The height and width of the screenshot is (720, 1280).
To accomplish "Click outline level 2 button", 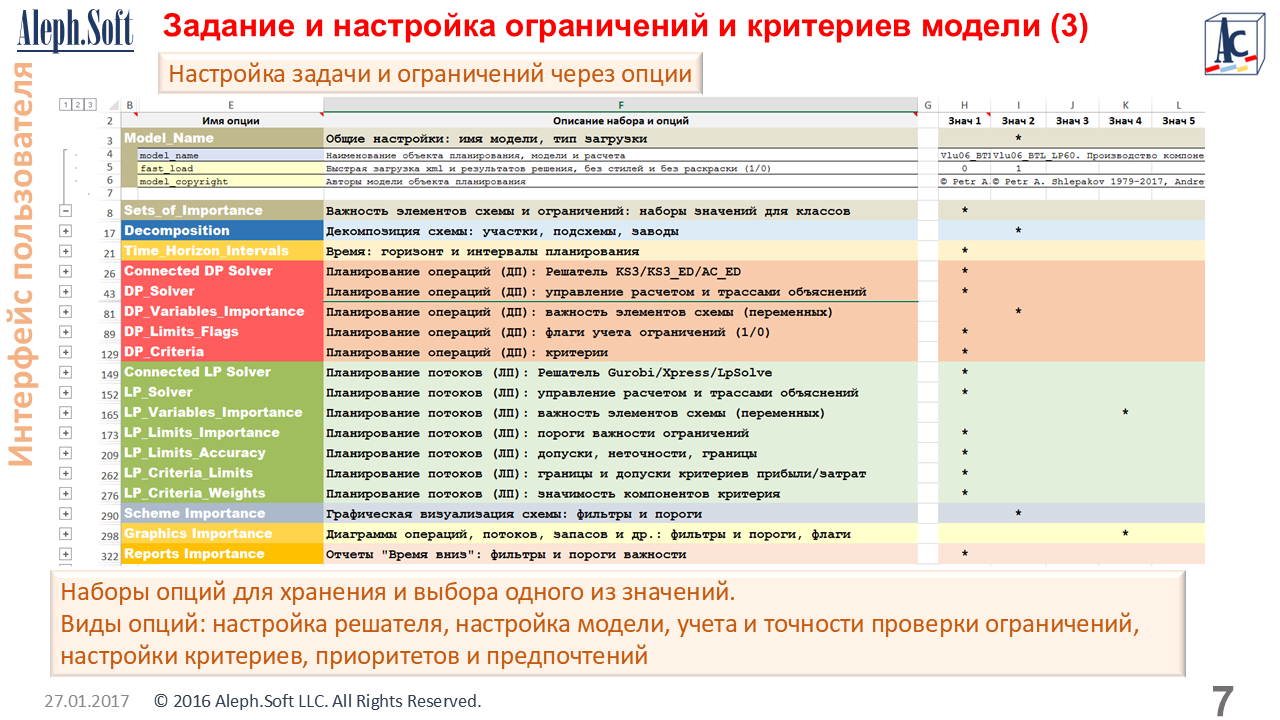I will point(78,104).
